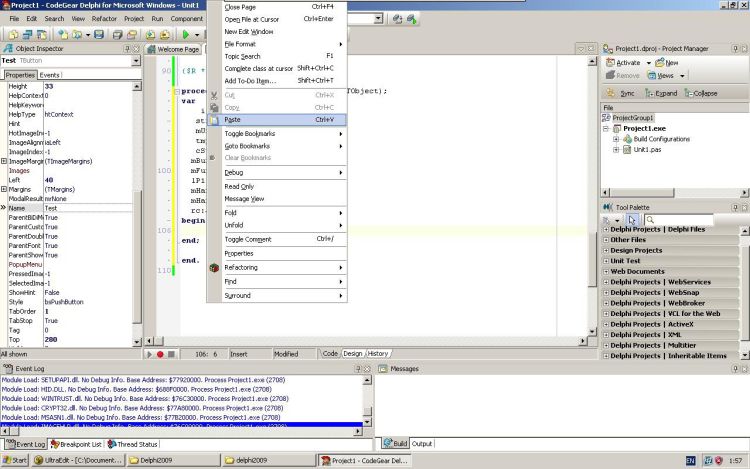Open the Refactor menu in the menu bar

pos(104,19)
